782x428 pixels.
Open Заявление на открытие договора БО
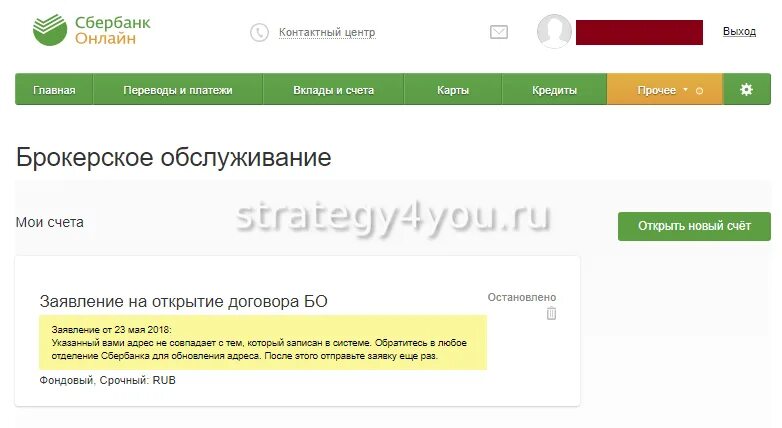pyautogui.click(x=184, y=301)
